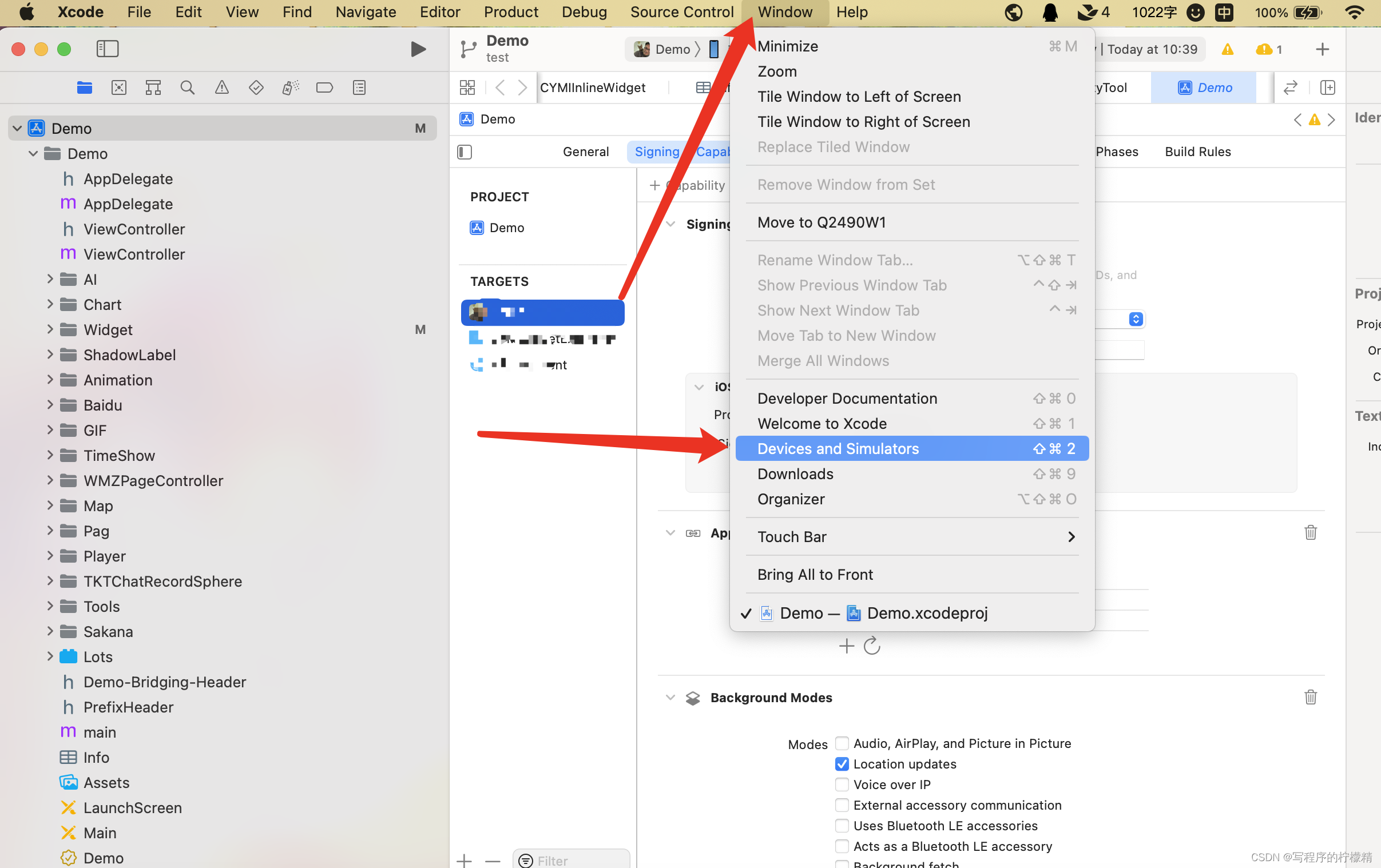Screen dimensions: 1381x868
Task: Click the Signing tab in project settings
Action: [657, 151]
